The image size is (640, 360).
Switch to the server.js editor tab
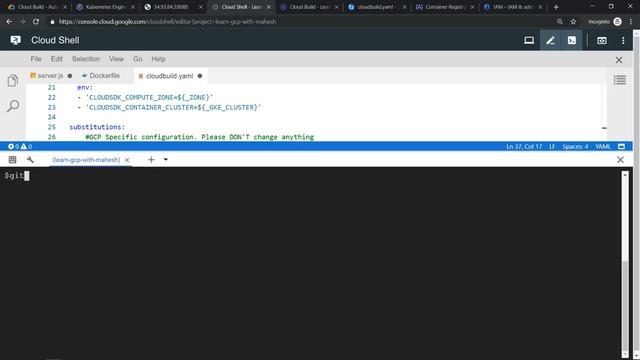coord(50,76)
